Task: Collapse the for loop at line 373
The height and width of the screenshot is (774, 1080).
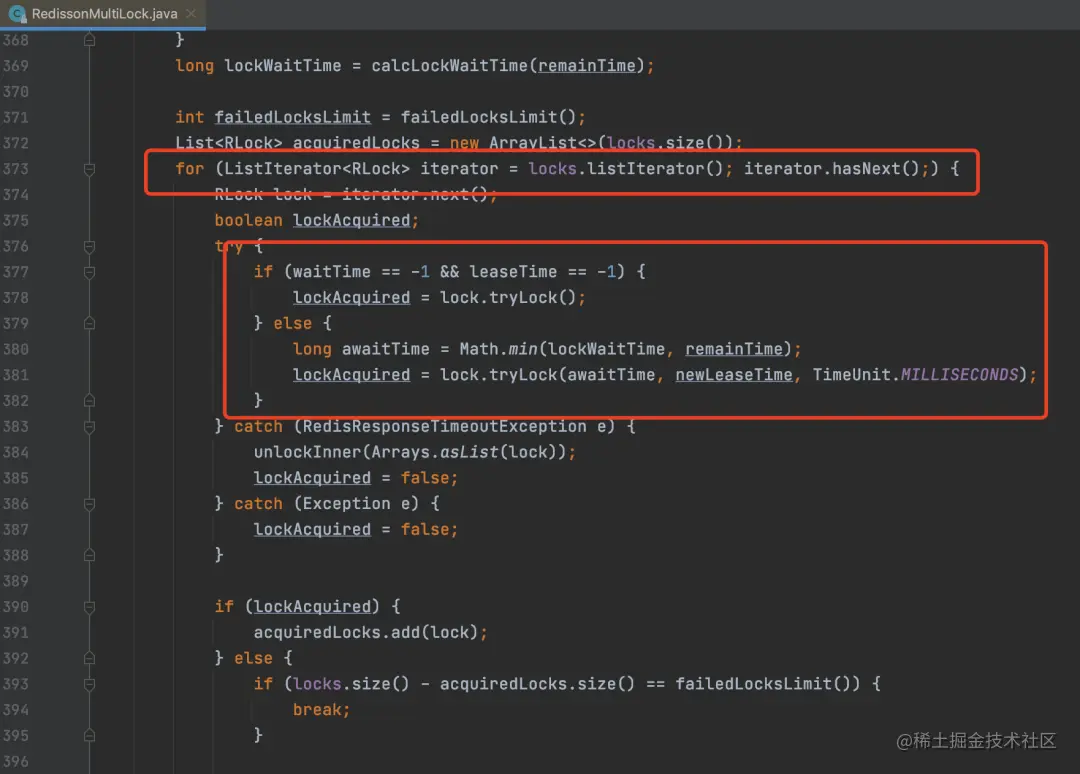Action: pyautogui.click(x=90, y=169)
